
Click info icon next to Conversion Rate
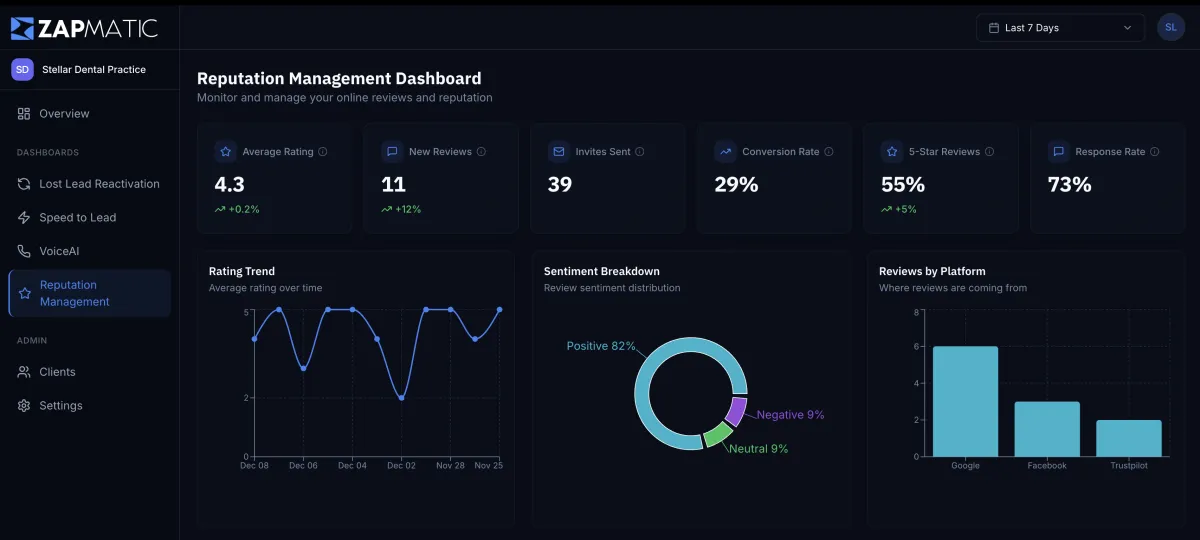pos(829,152)
